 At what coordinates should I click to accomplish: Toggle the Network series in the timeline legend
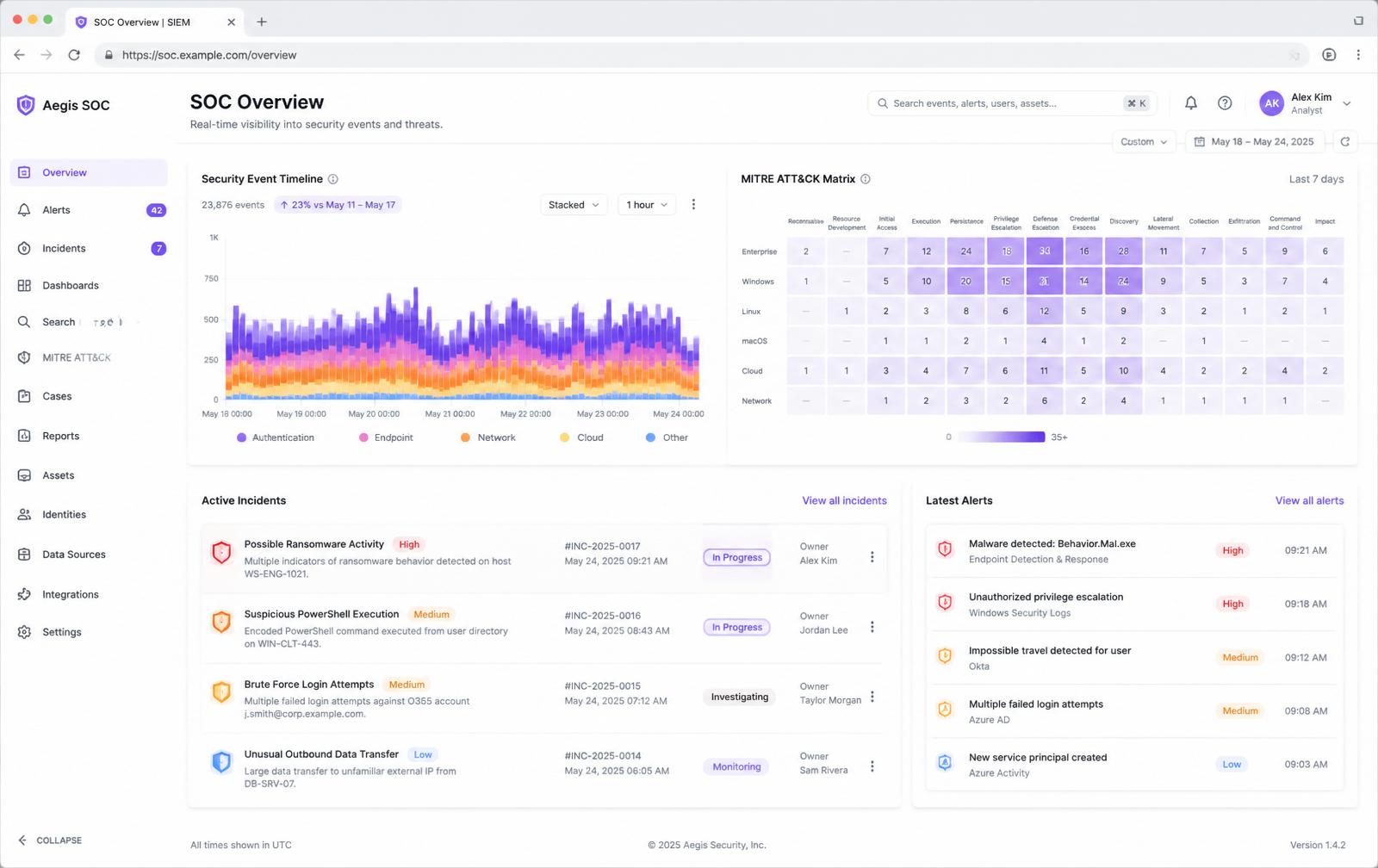point(488,437)
